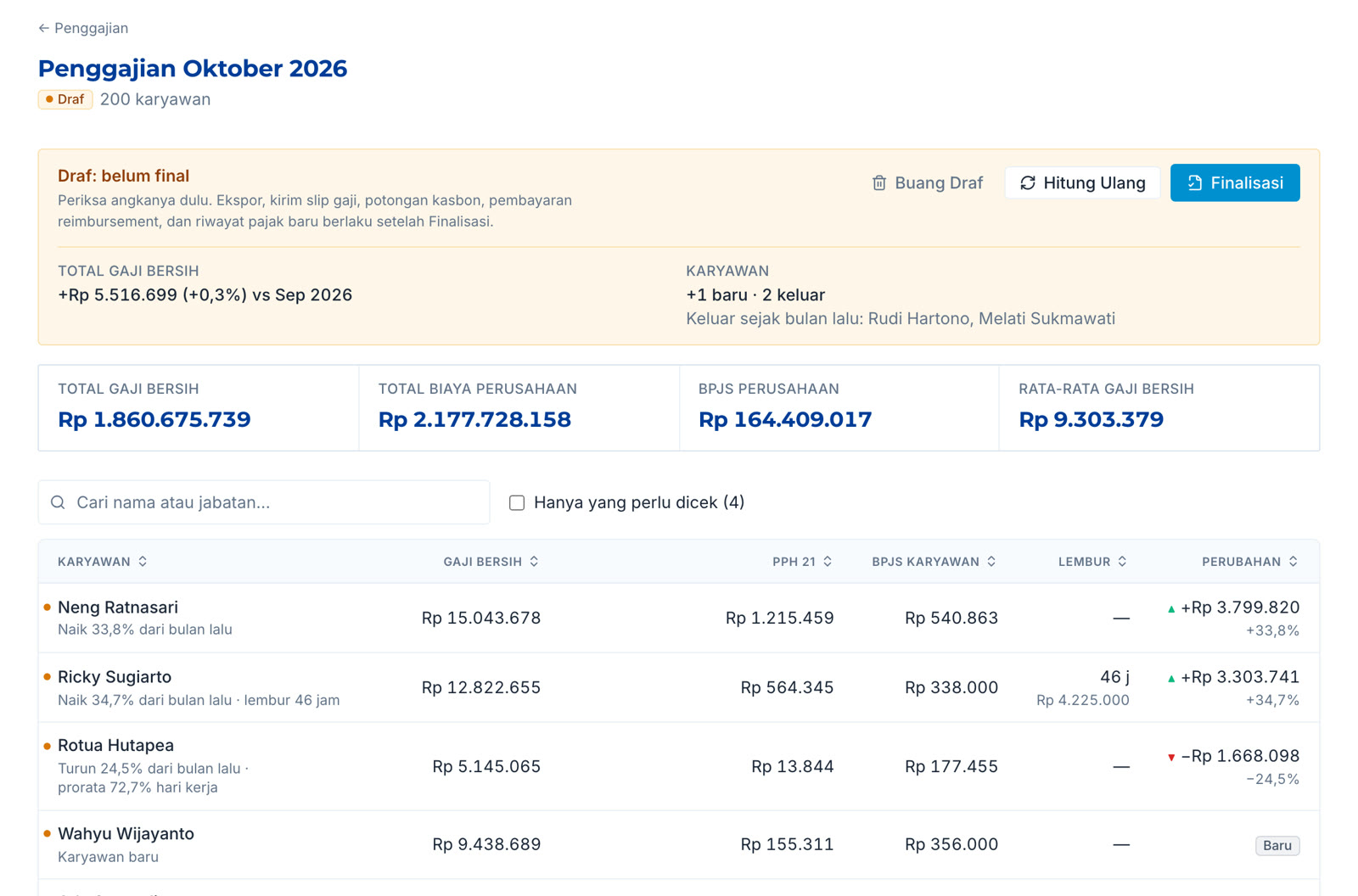Click the Hitung Ulang button label

coord(1094,183)
